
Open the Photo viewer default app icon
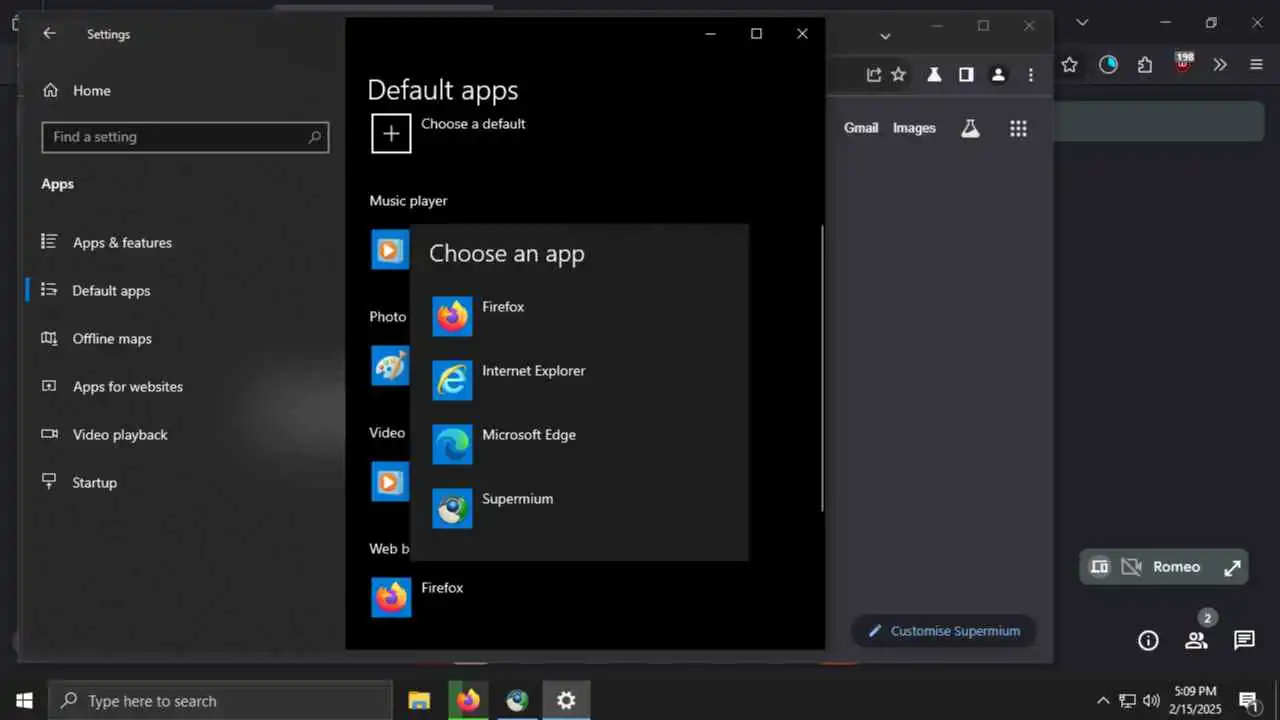tap(389, 365)
